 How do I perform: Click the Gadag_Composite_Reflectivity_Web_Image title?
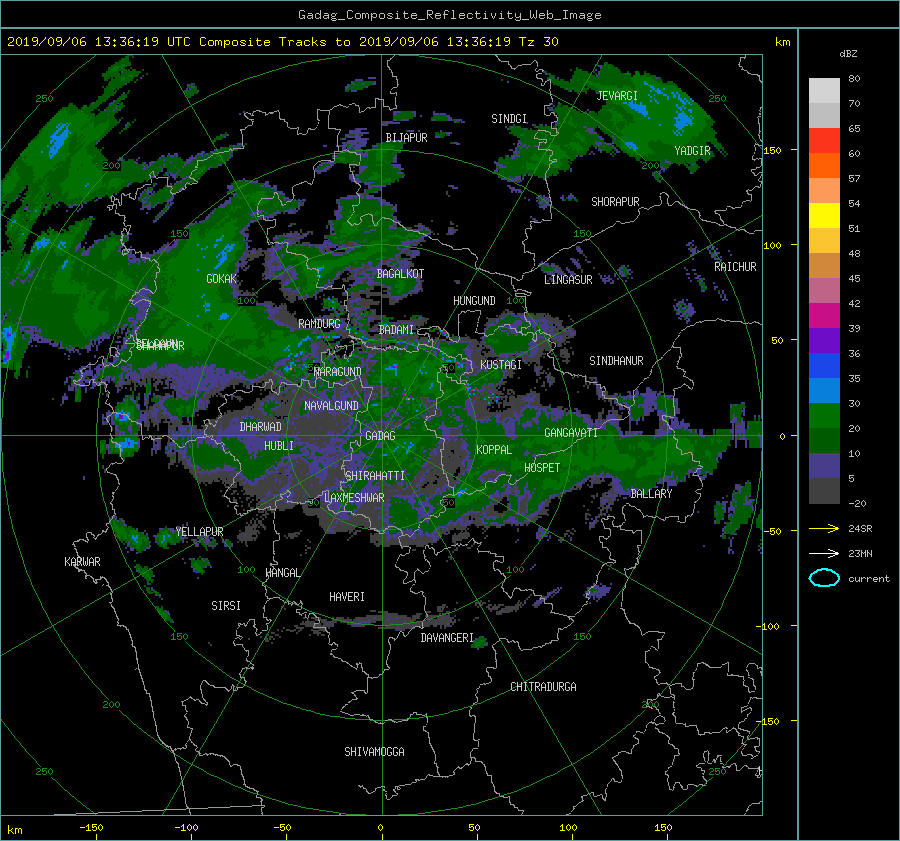[x=449, y=15]
